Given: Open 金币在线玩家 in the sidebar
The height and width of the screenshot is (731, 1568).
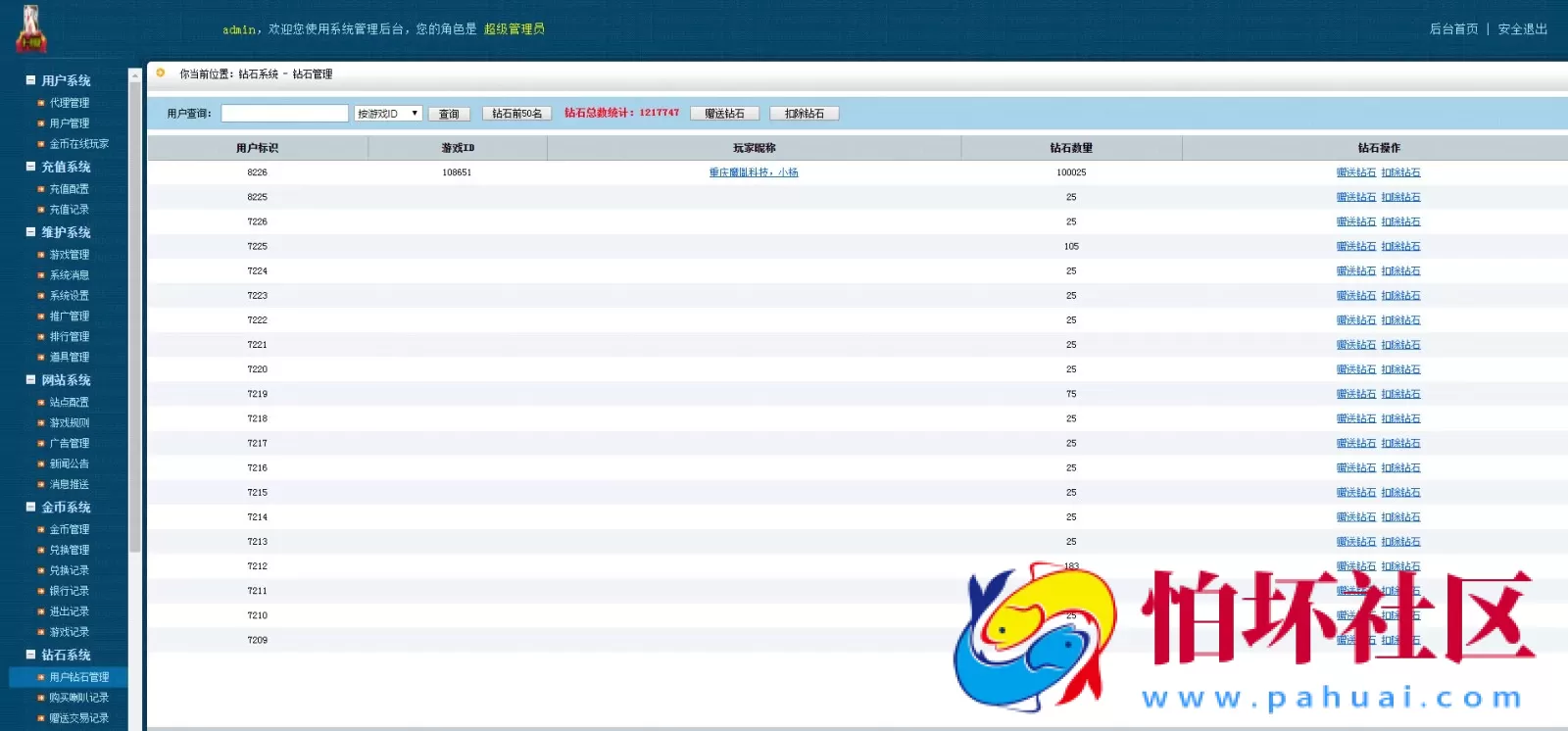Looking at the screenshot, I should tap(78, 144).
